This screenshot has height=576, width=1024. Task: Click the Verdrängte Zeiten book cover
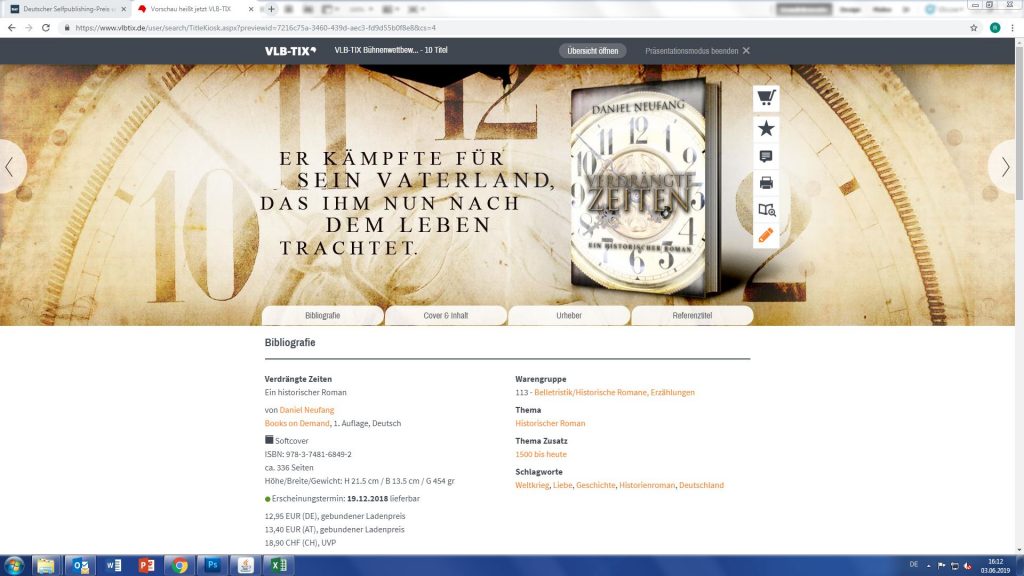tap(645, 189)
